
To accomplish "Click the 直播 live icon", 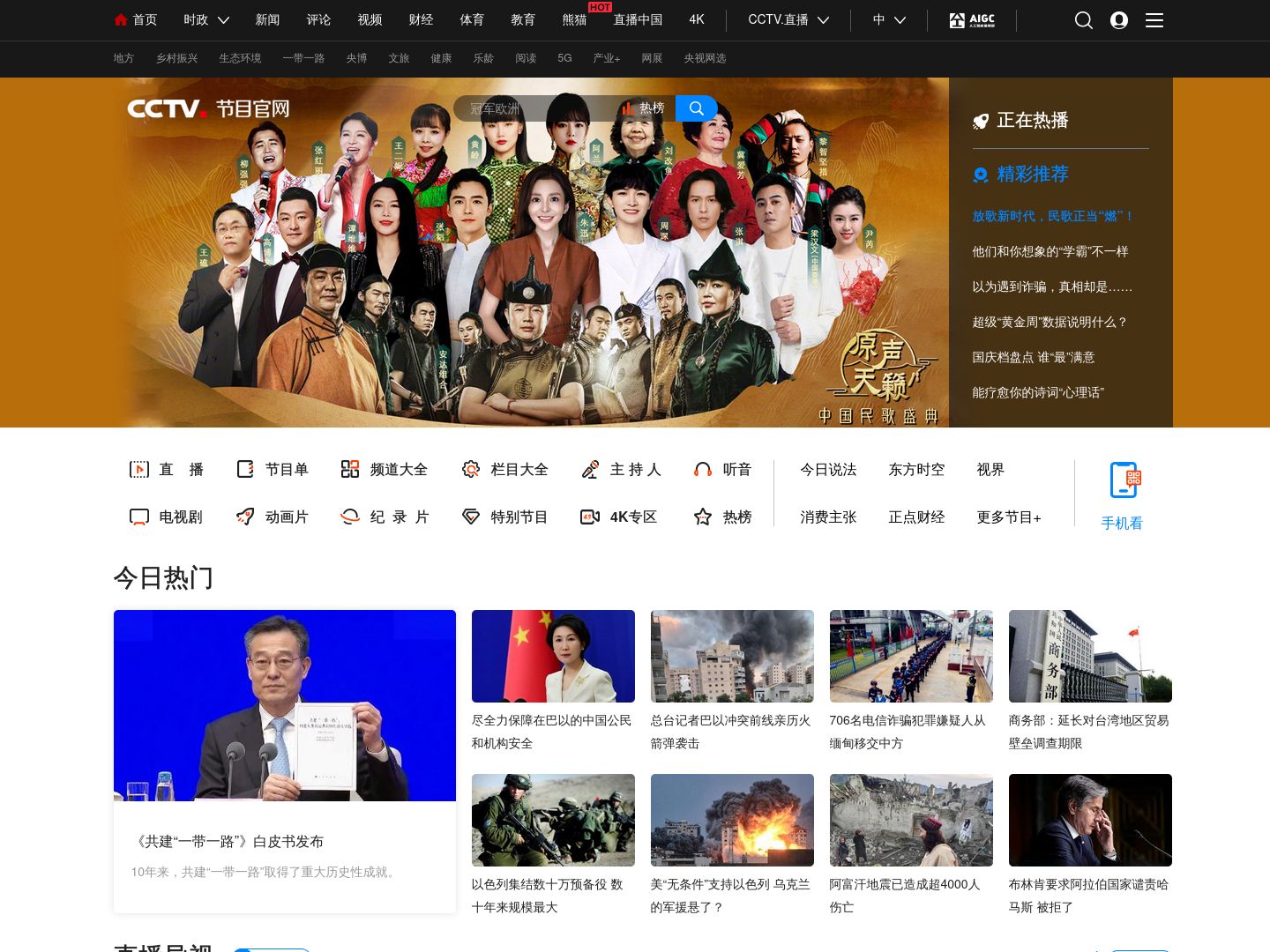I will point(139,470).
